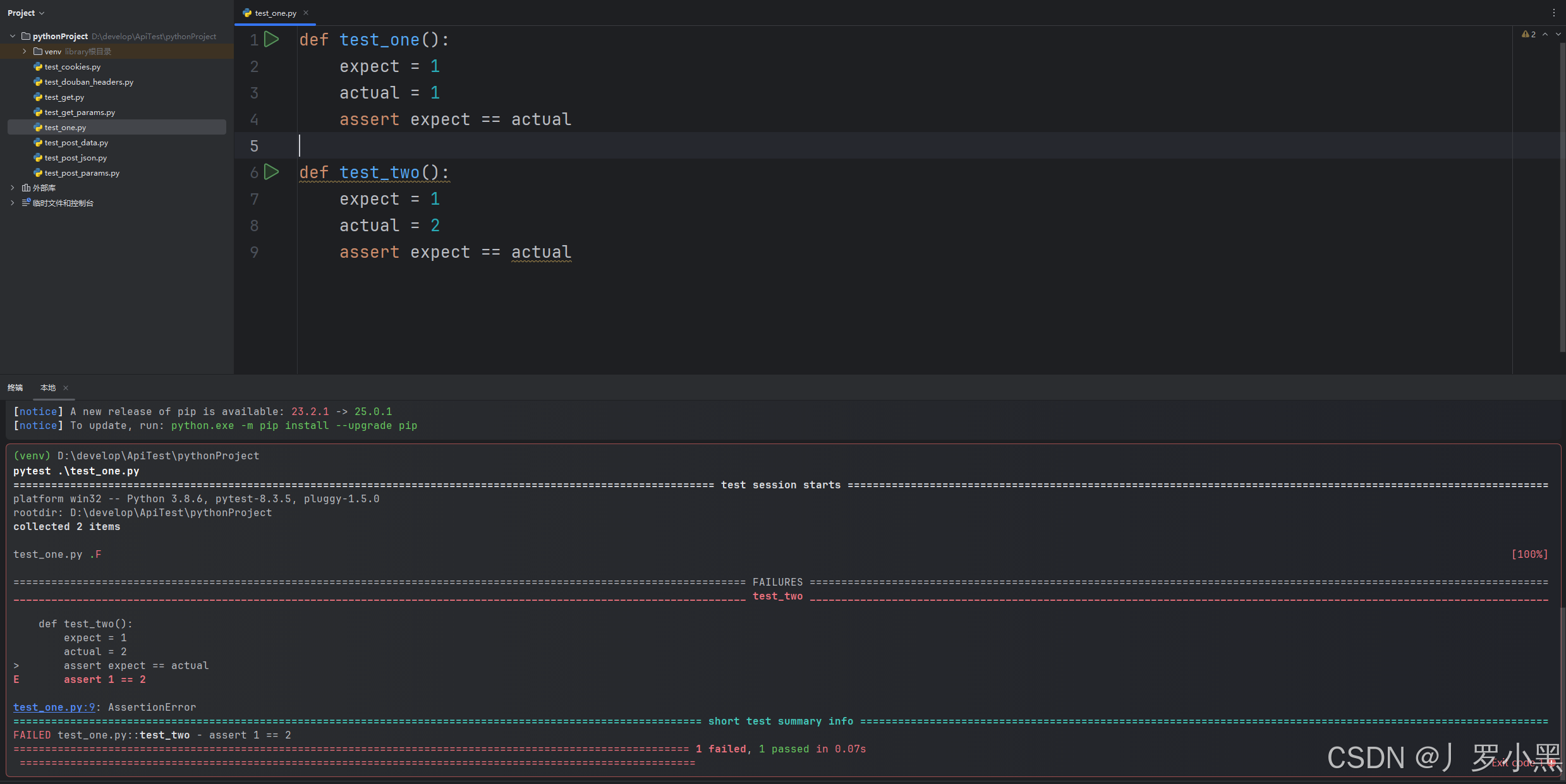
Task: Switch to the 终端 panel tab
Action: (x=15, y=388)
